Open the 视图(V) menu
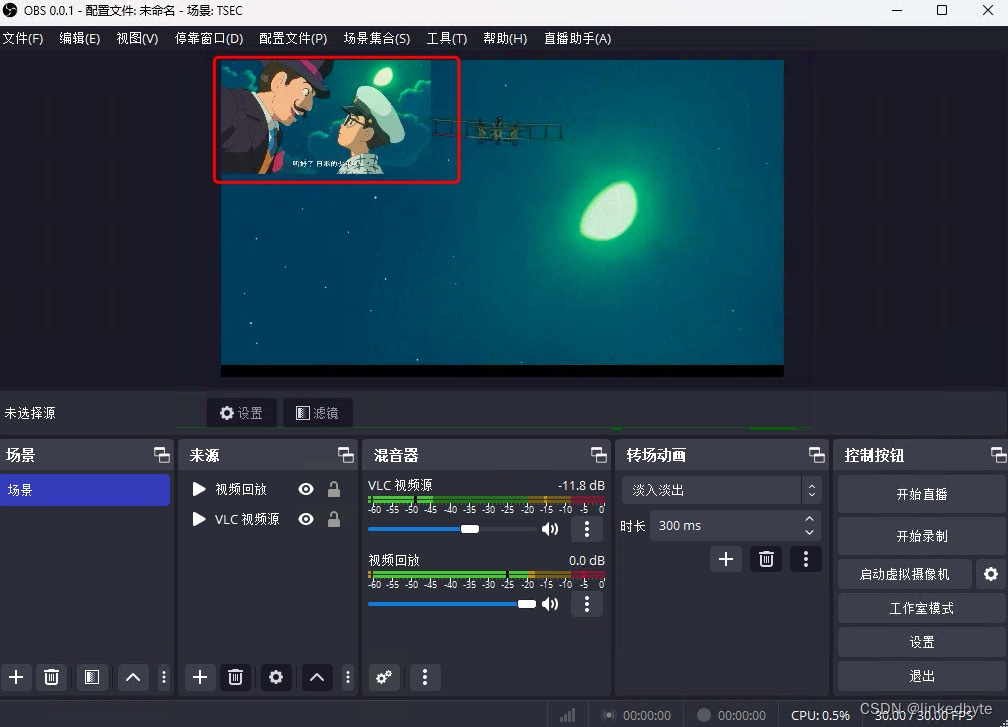Image resolution: width=1008 pixels, height=727 pixels. (x=137, y=39)
